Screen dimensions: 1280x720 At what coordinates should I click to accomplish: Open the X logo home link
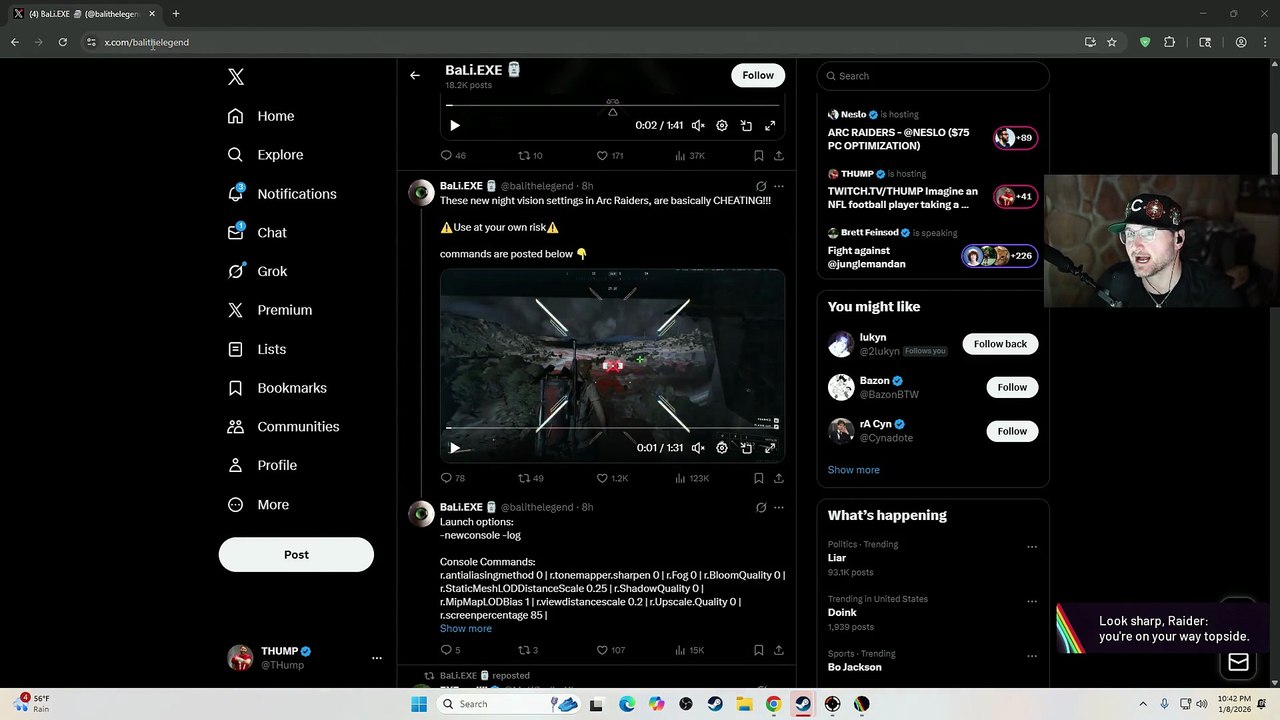click(236, 77)
